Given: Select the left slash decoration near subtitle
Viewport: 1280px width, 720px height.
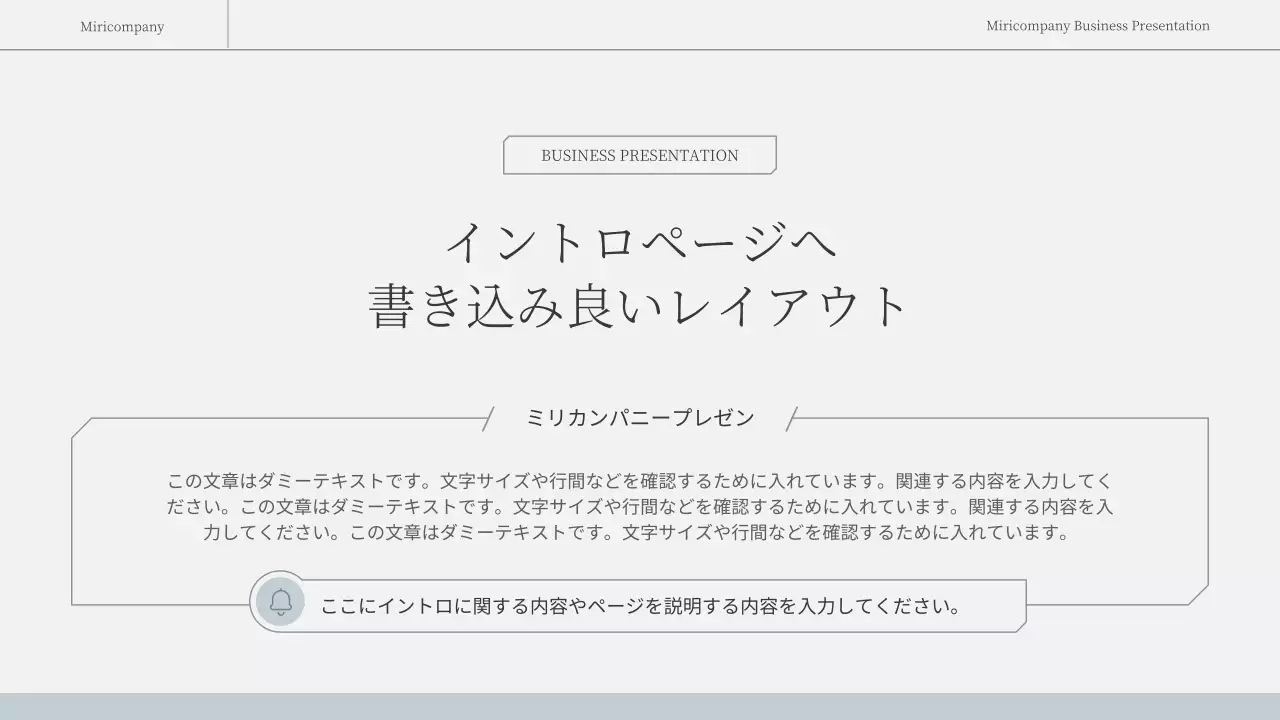Looking at the screenshot, I should 489,417.
